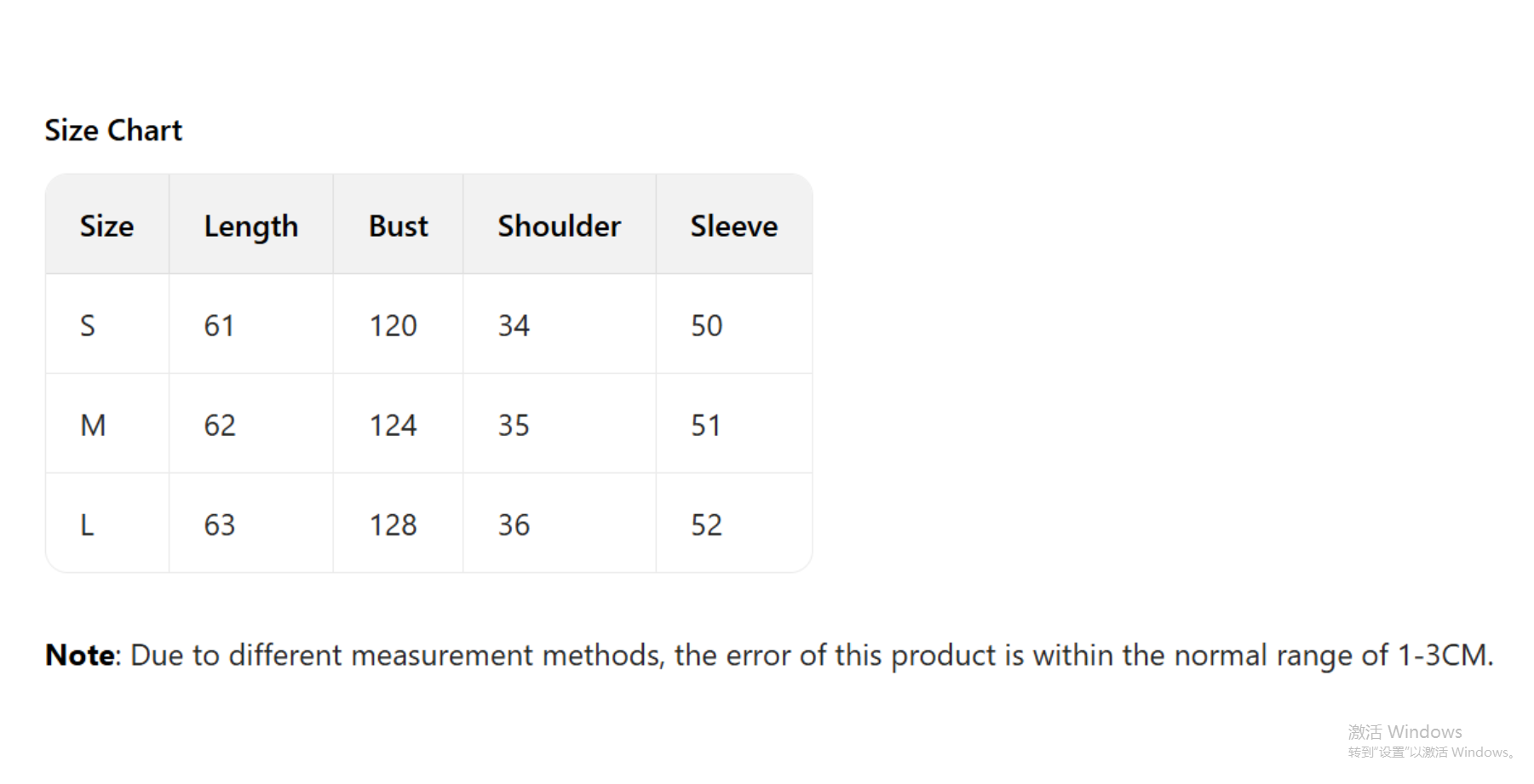This screenshot has height=784, width=1534.
Task: Click sleeve value 50 cell
Action: tap(706, 325)
